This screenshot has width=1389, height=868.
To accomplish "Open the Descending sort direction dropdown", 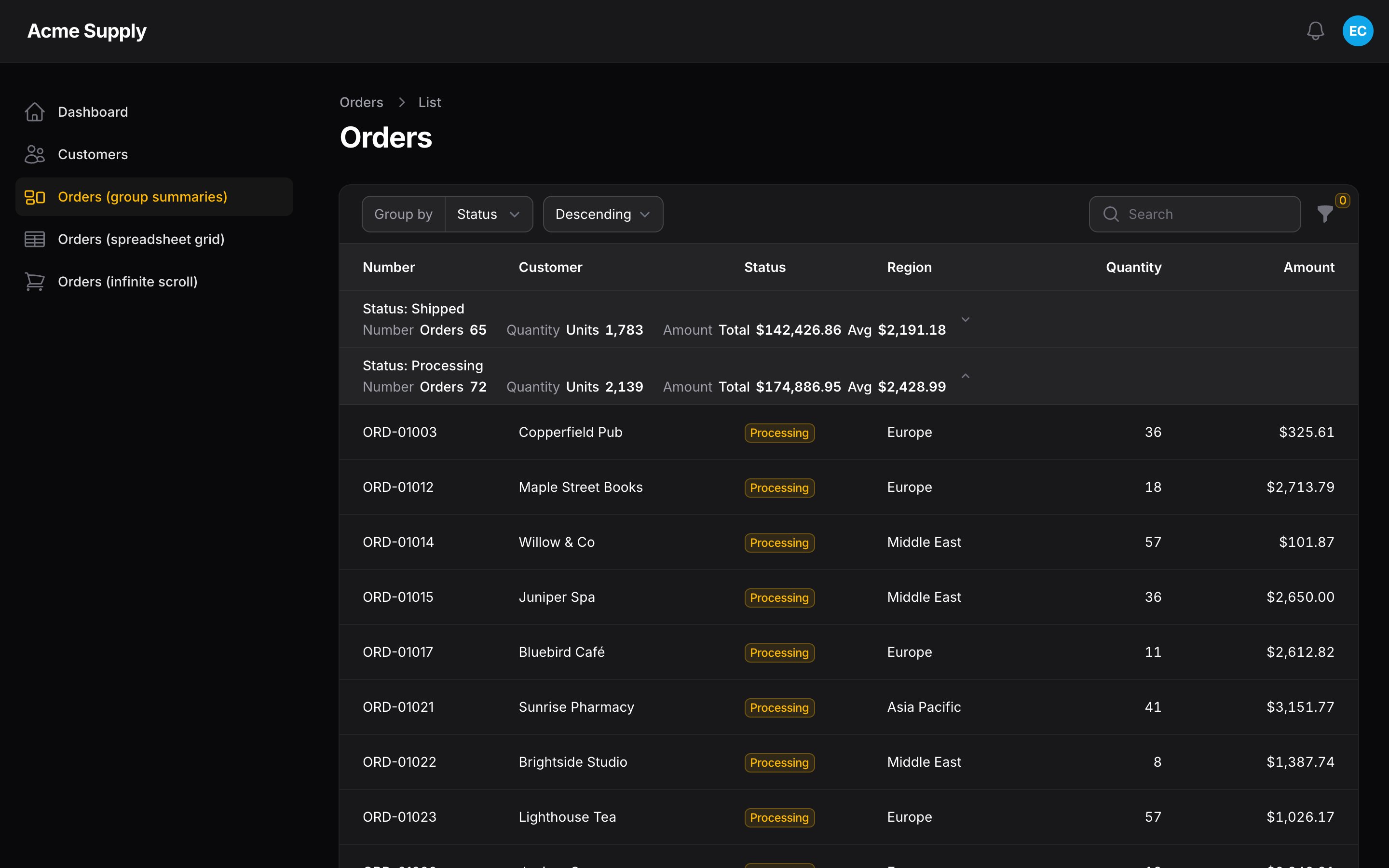I will (x=603, y=214).
